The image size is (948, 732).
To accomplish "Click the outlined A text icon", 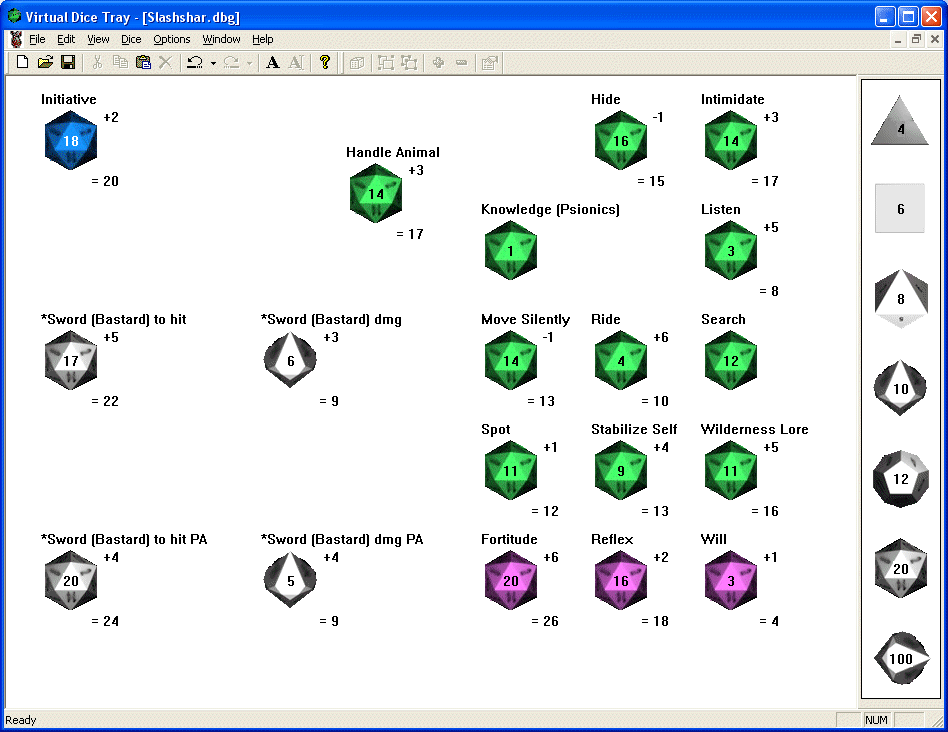I will 296,62.
